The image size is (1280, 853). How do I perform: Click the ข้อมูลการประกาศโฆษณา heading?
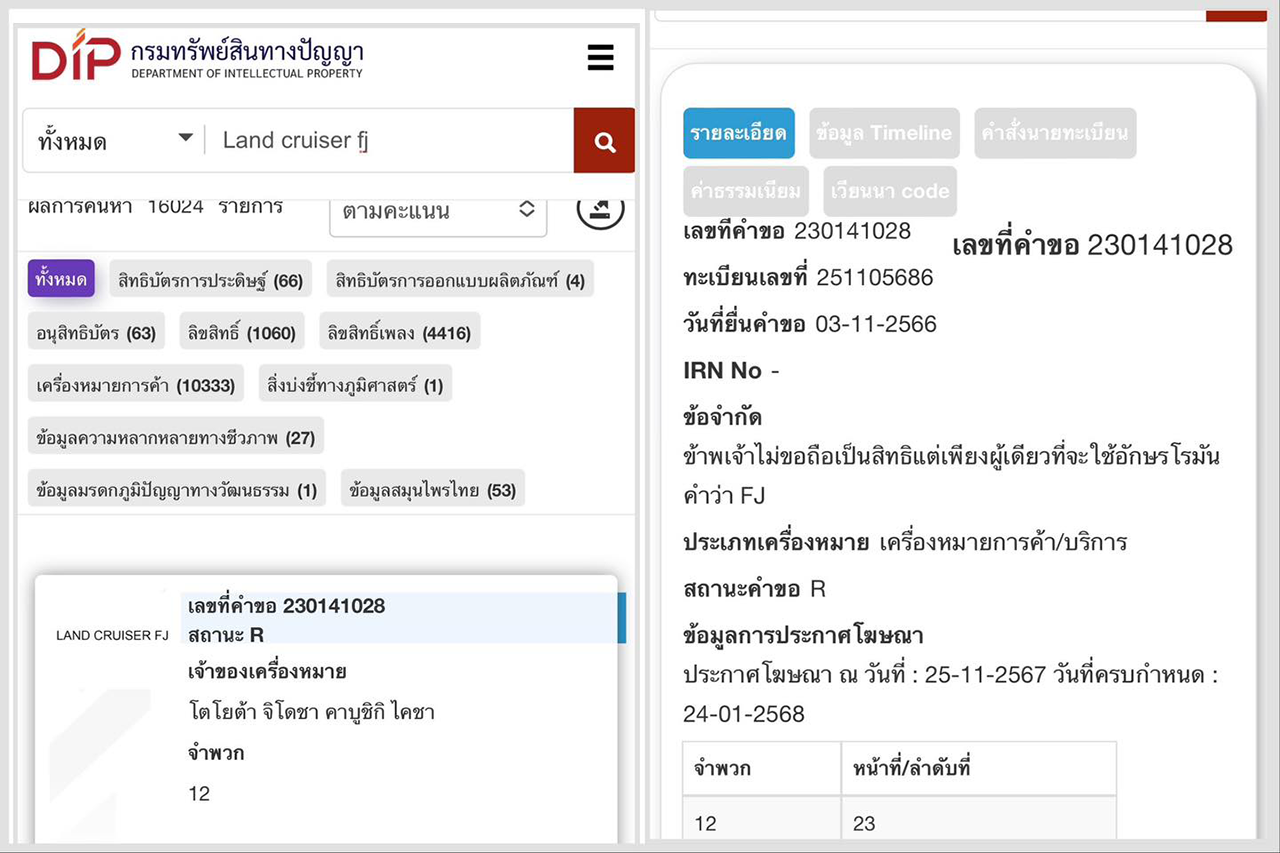tap(803, 635)
